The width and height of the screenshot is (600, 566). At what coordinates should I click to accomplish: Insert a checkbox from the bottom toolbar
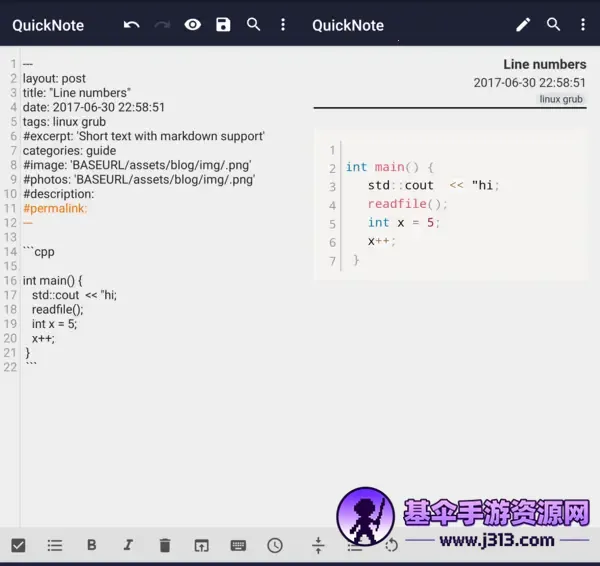point(18,545)
